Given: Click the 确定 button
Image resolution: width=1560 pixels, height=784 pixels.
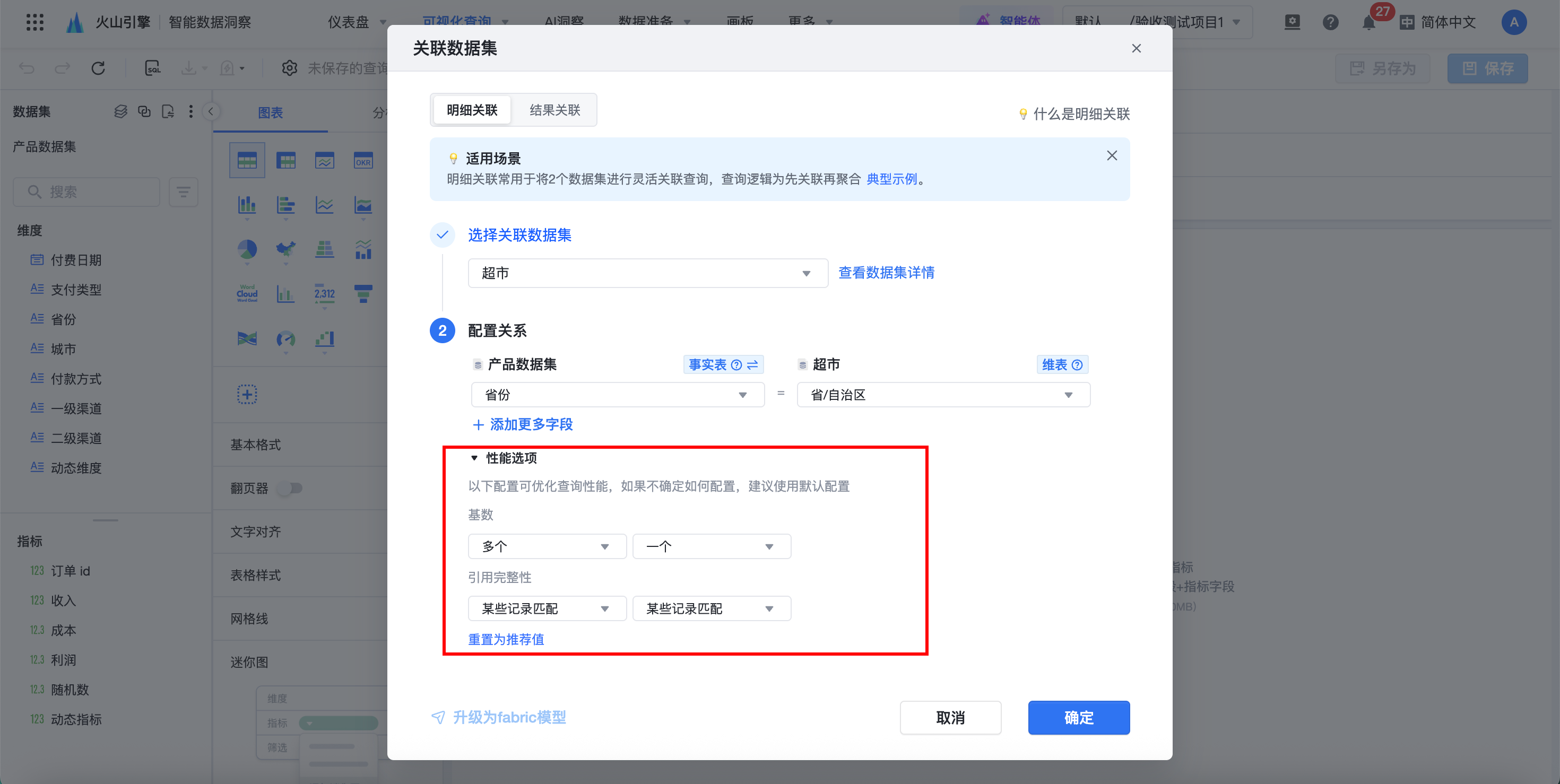Looking at the screenshot, I should point(1078,717).
